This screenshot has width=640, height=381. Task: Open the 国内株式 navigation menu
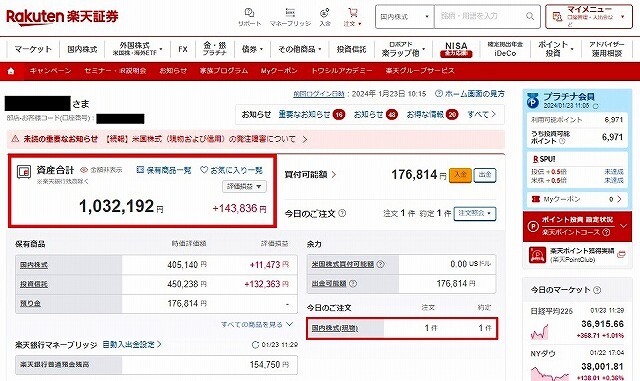(82, 49)
